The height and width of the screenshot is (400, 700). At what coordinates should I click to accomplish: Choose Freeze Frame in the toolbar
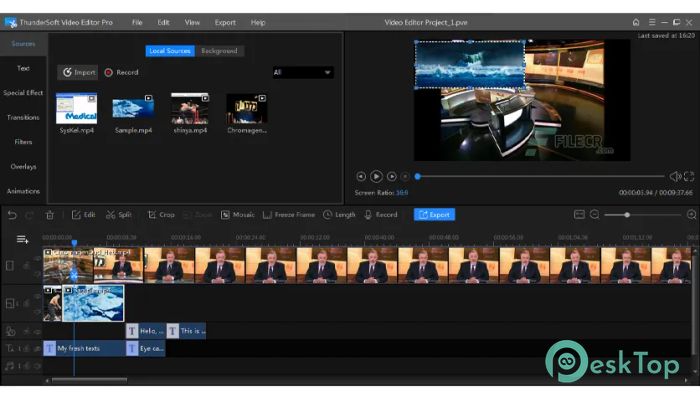pos(289,215)
